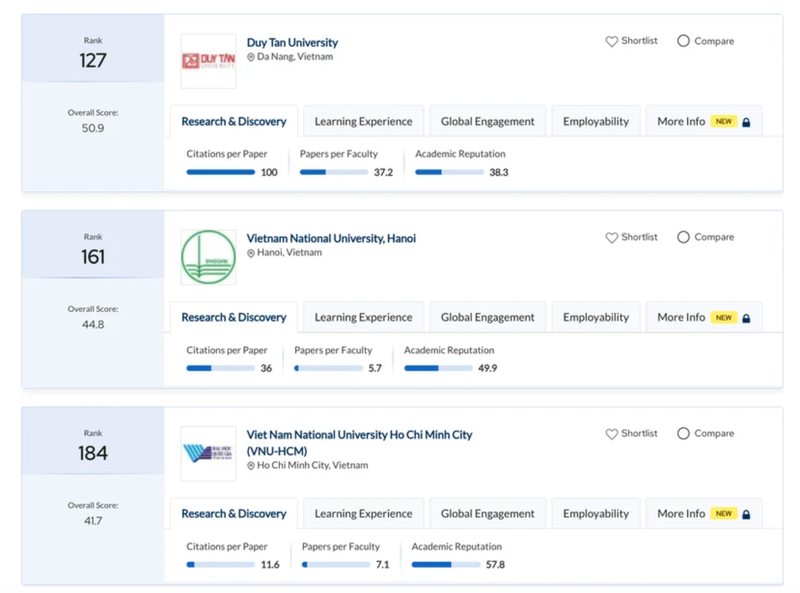The height and width of the screenshot is (593, 800).
Task: Click the location pin beside Hanoi, Vietnam
Action: click(251, 253)
